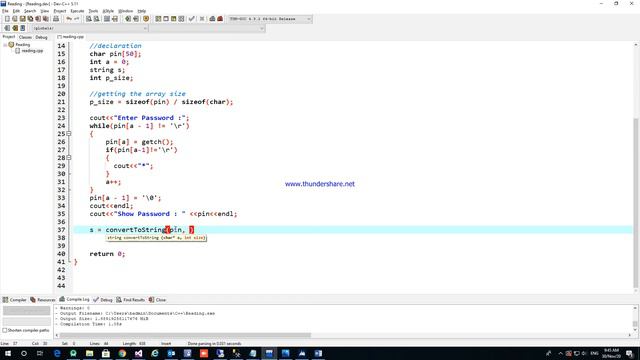The height and width of the screenshot is (360, 640).
Task: Open the Project menu
Action: click(60, 11)
